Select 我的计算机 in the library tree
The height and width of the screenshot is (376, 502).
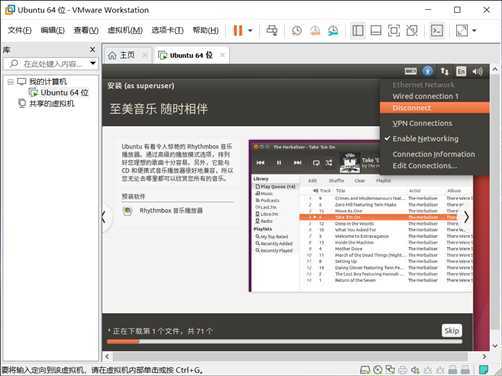pyautogui.click(x=48, y=82)
